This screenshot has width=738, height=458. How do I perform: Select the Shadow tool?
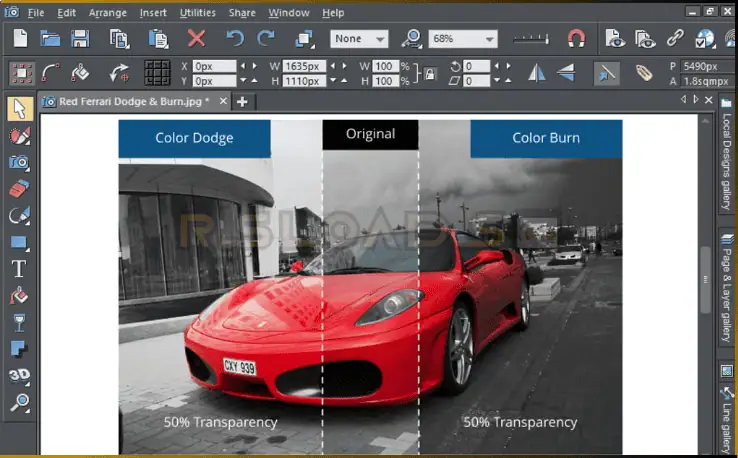[19, 349]
